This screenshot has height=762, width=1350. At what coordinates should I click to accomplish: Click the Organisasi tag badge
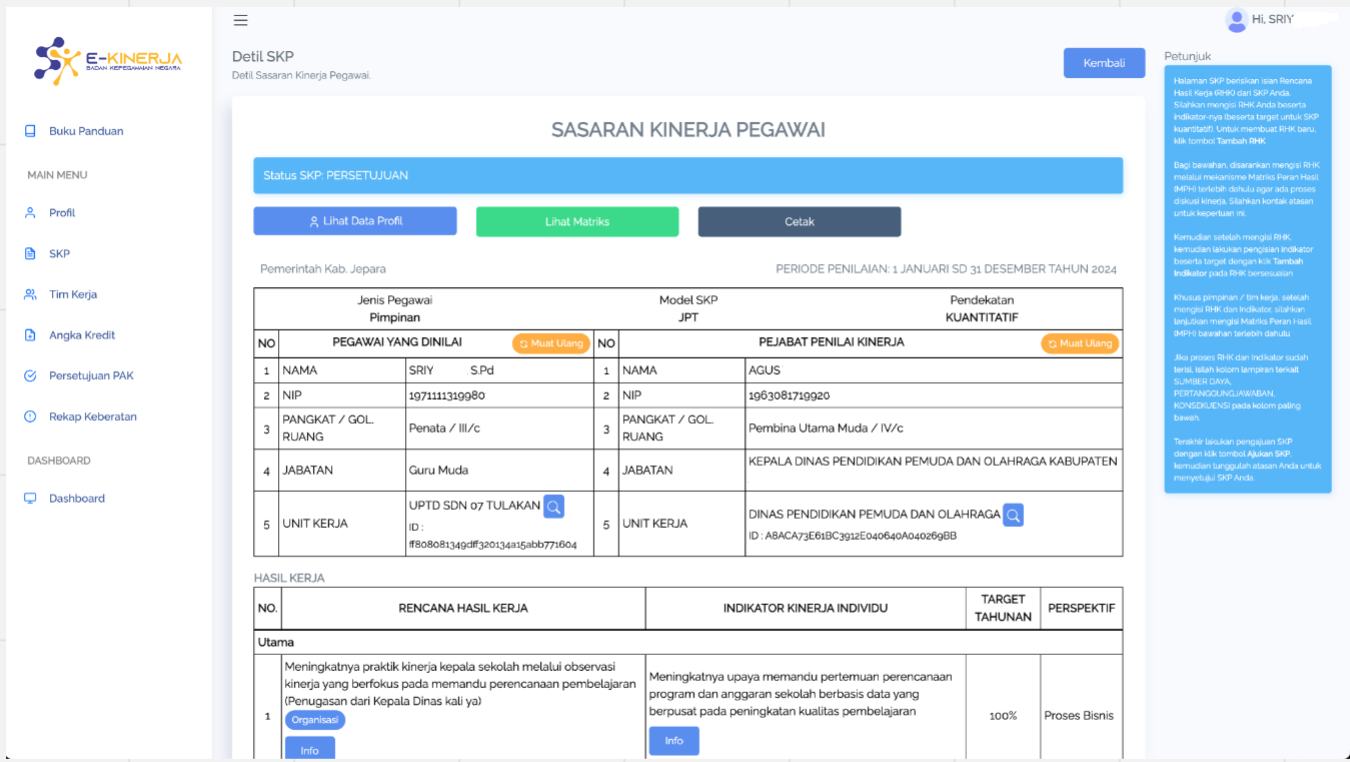tap(315, 720)
